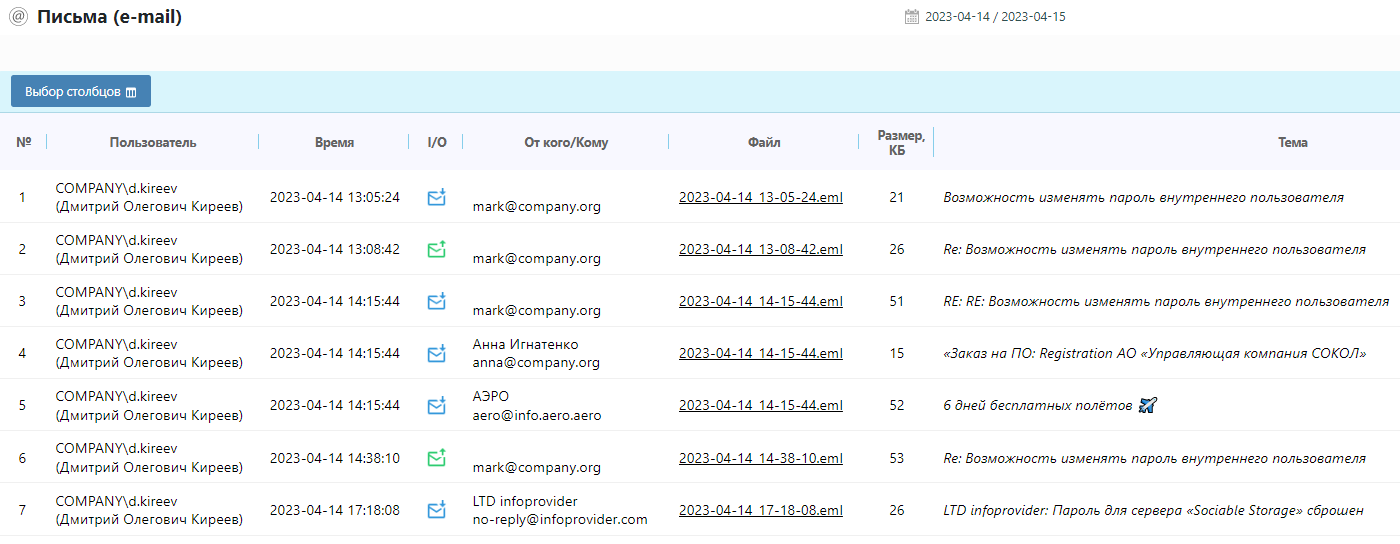Select subject "6 дней бесплатных полётов"

pyautogui.click(x=1037, y=406)
